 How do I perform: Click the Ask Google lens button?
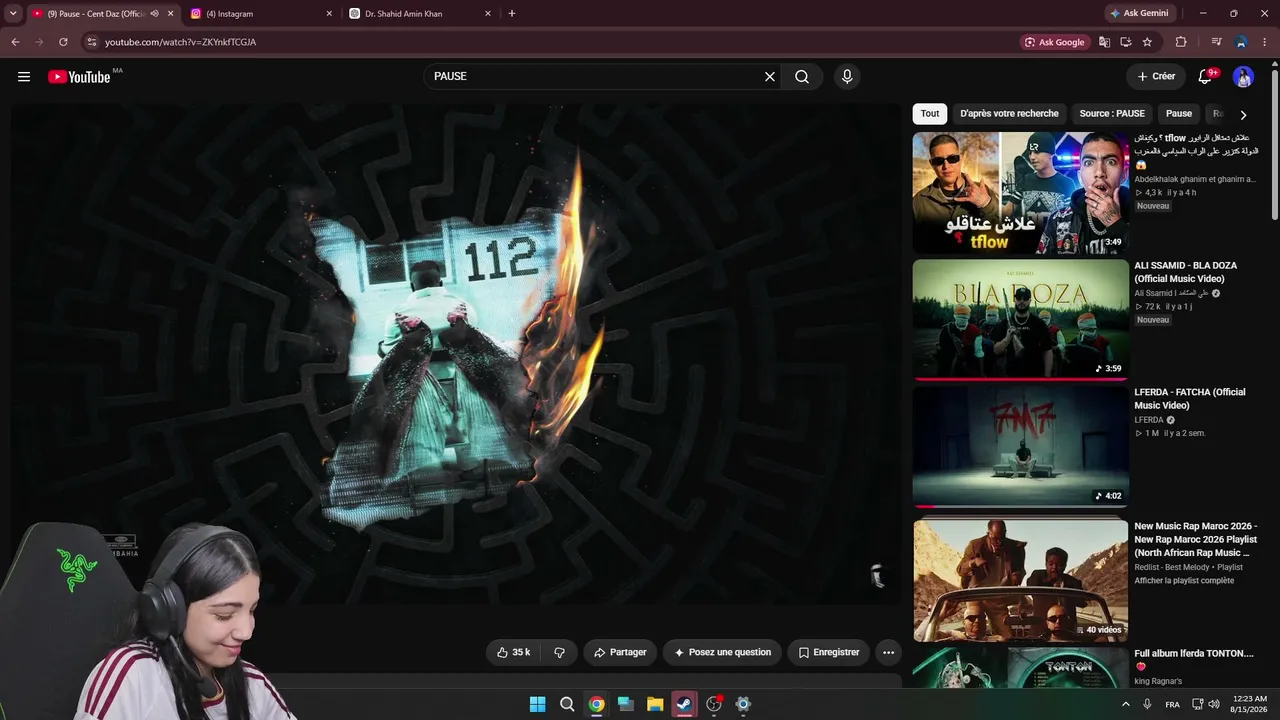1055,42
